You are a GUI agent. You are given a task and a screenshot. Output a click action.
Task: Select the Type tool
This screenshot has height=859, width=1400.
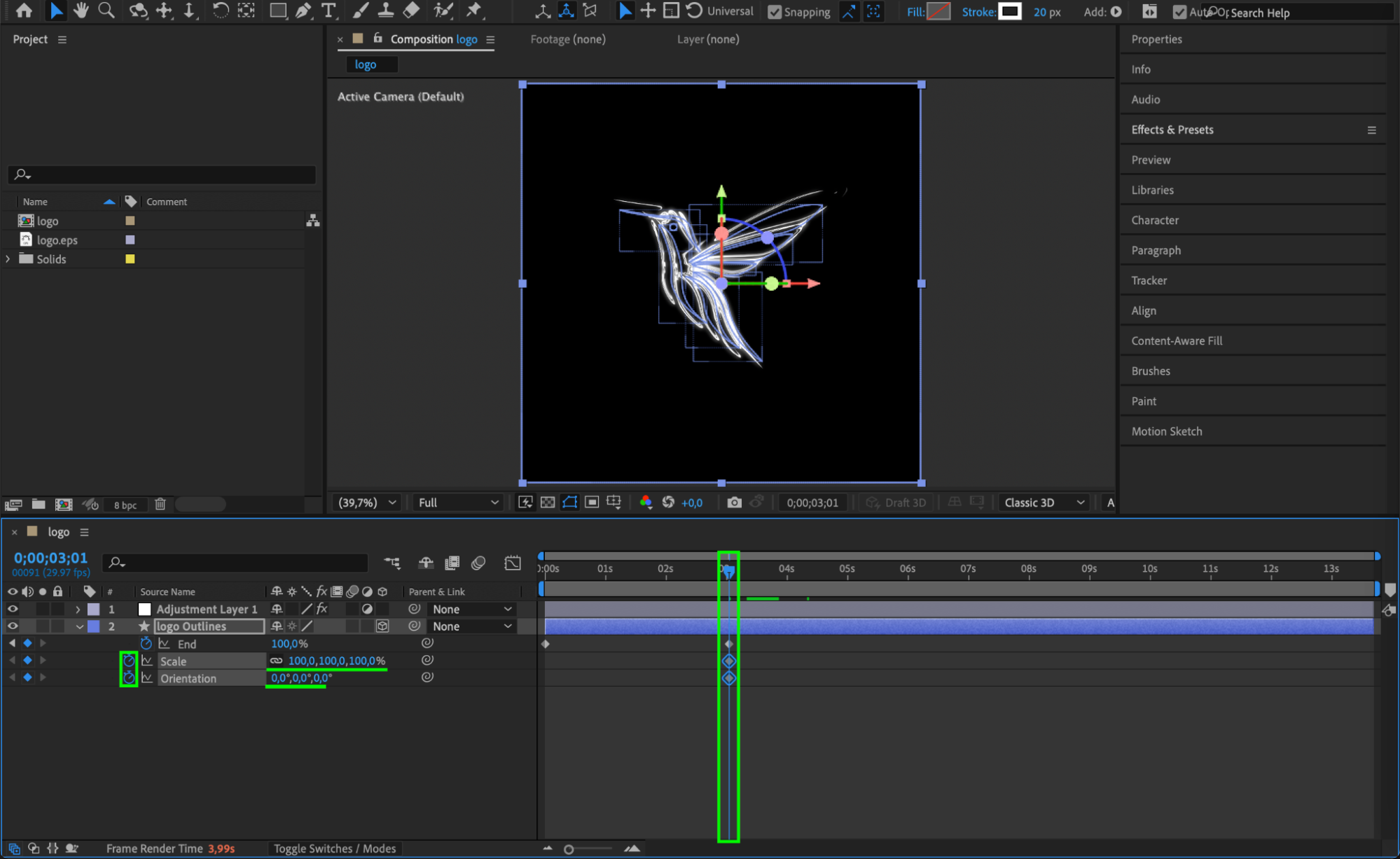(x=328, y=11)
